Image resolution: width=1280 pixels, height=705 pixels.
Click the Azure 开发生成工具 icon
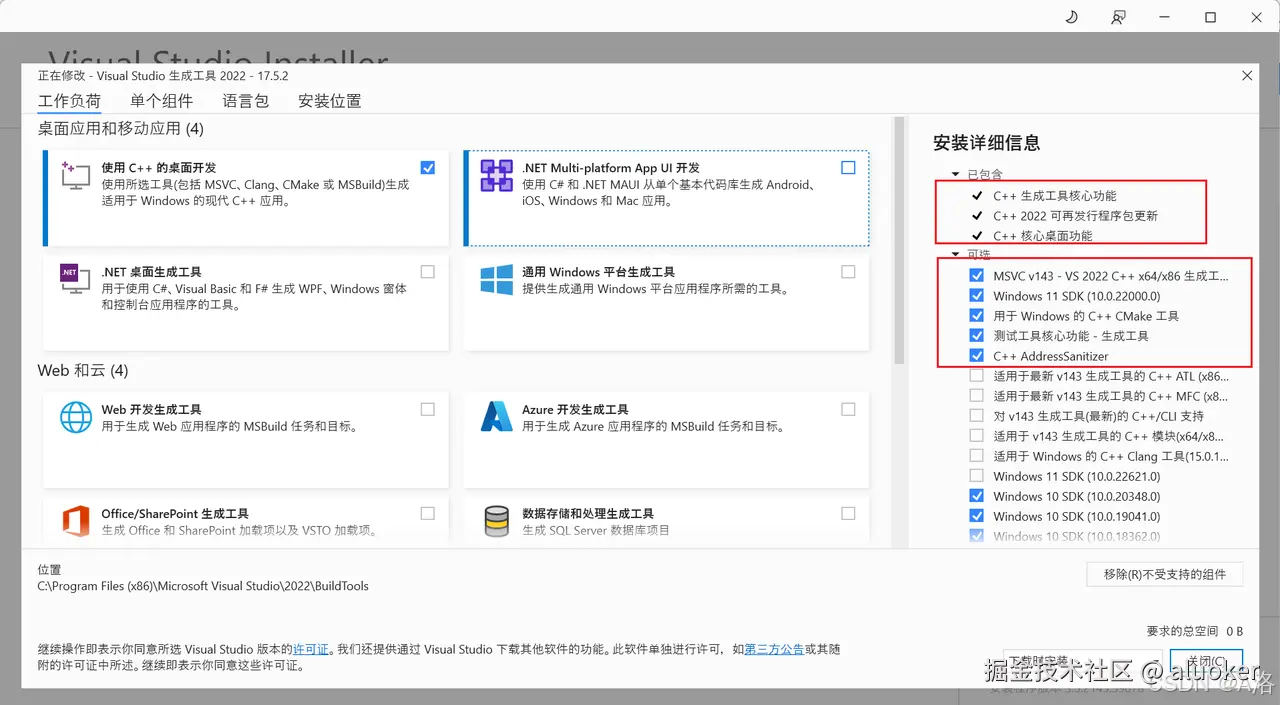495,417
